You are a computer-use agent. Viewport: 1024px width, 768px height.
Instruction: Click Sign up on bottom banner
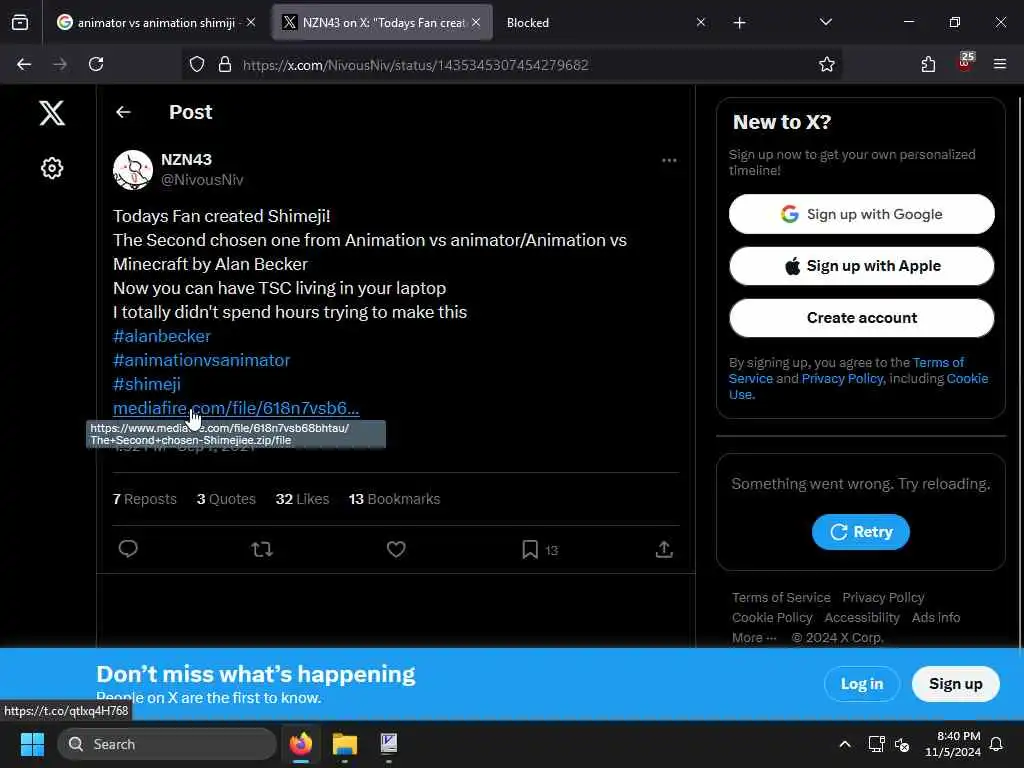955,684
